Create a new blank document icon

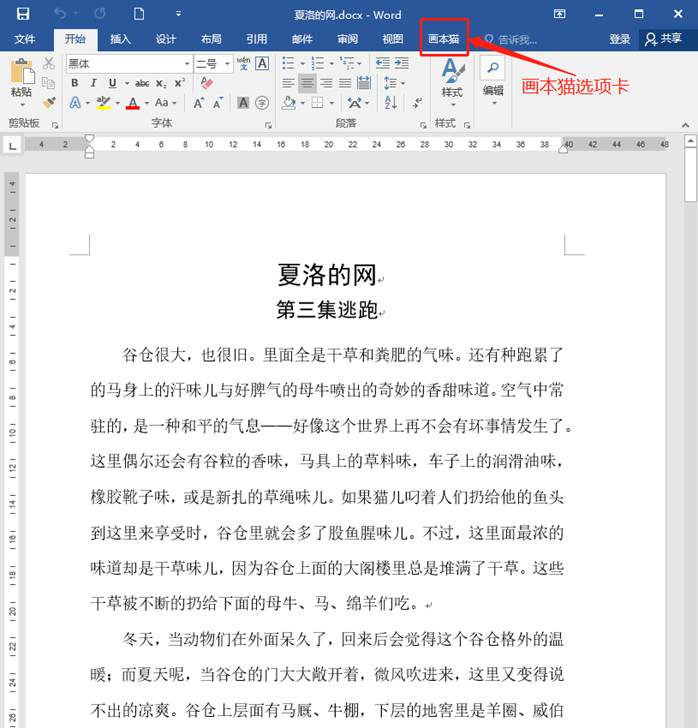138,13
